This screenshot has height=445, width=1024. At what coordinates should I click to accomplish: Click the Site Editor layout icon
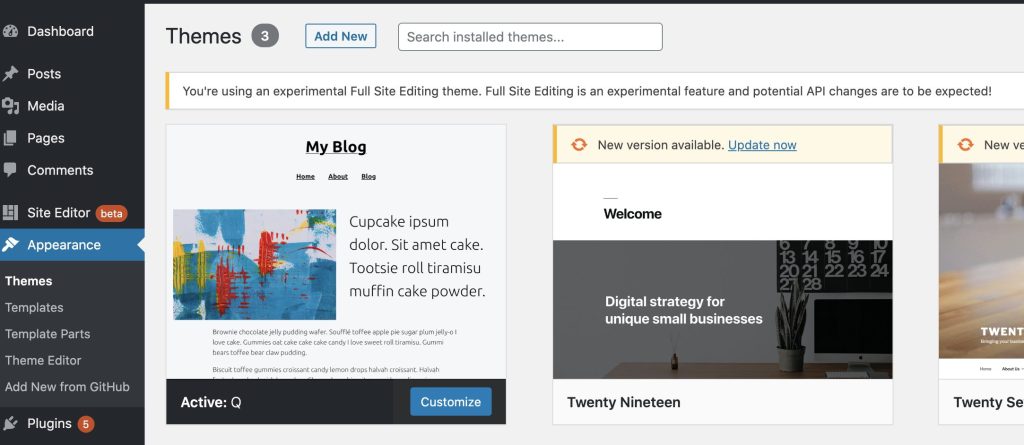(x=11, y=213)
